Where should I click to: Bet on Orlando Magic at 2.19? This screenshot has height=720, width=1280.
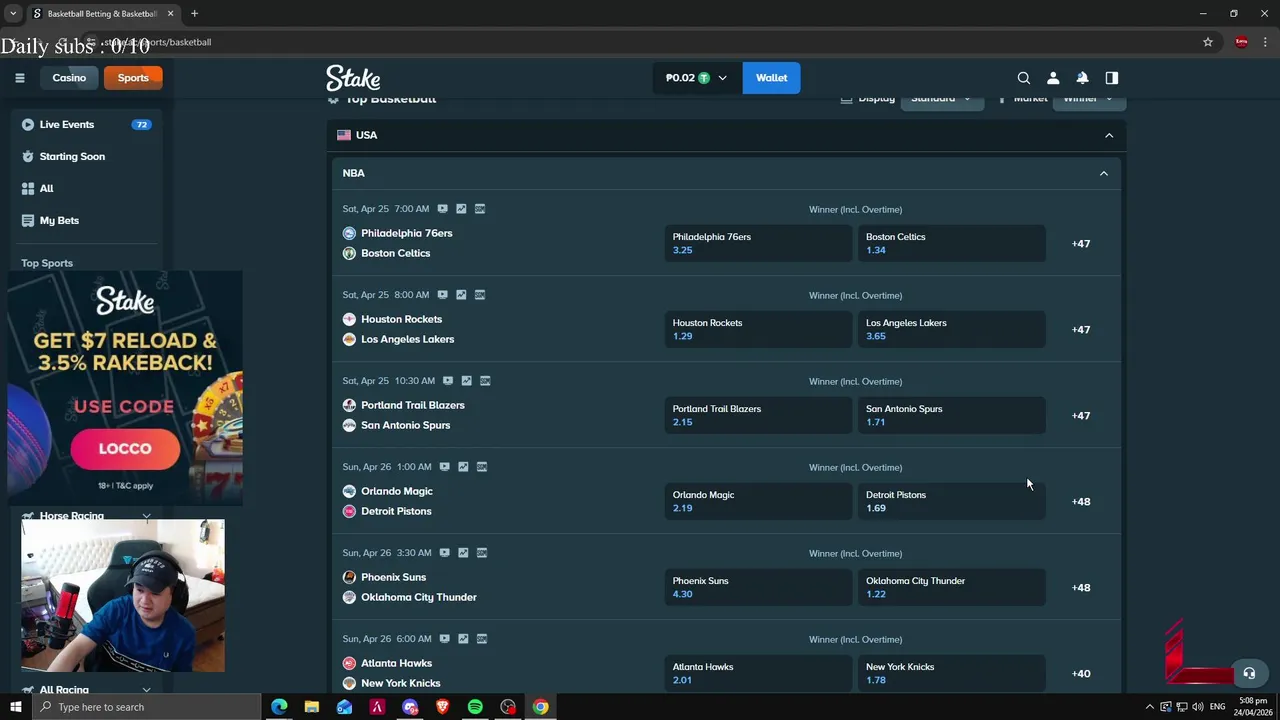click(x=758, y=501)
